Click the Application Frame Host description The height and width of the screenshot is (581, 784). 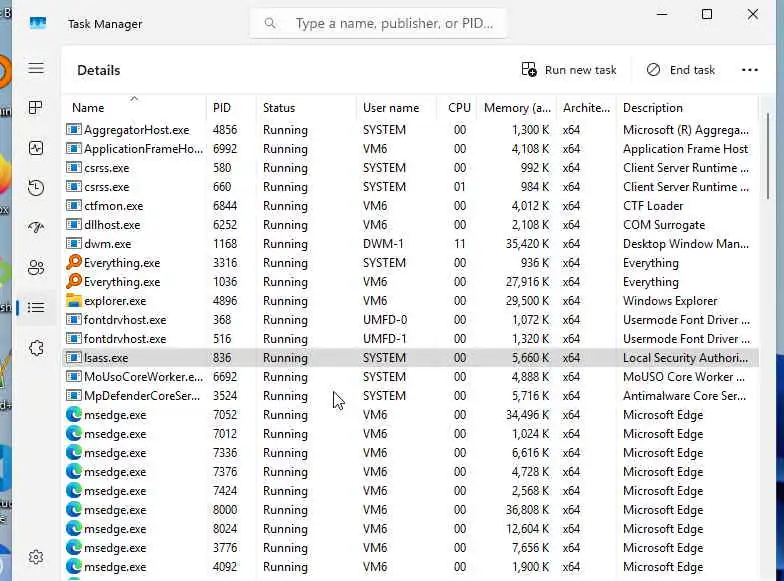pos(686,149)
